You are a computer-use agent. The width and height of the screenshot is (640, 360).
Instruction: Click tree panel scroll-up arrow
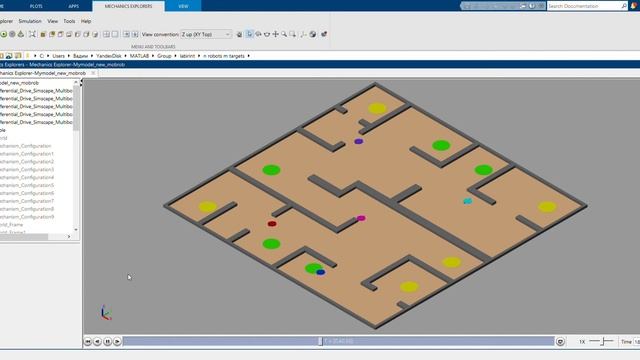76,82
